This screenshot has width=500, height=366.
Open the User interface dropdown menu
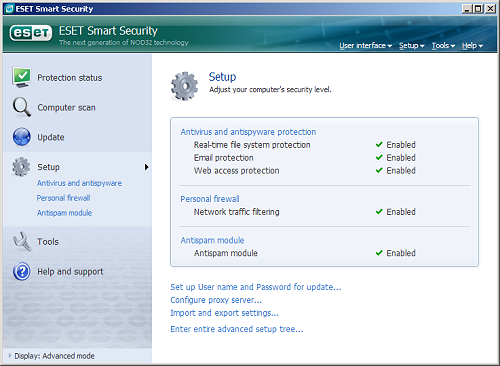(x=366, y=46)
